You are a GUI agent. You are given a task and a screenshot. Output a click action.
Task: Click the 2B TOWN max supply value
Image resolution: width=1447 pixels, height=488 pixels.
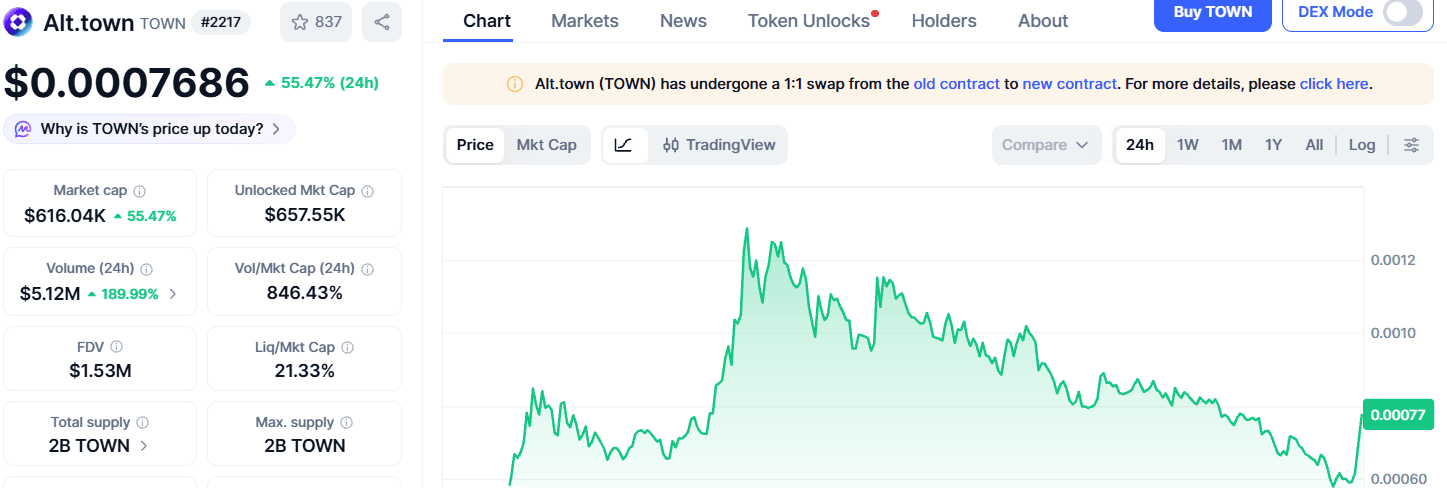pyautogui.click(x=305, y=446)
